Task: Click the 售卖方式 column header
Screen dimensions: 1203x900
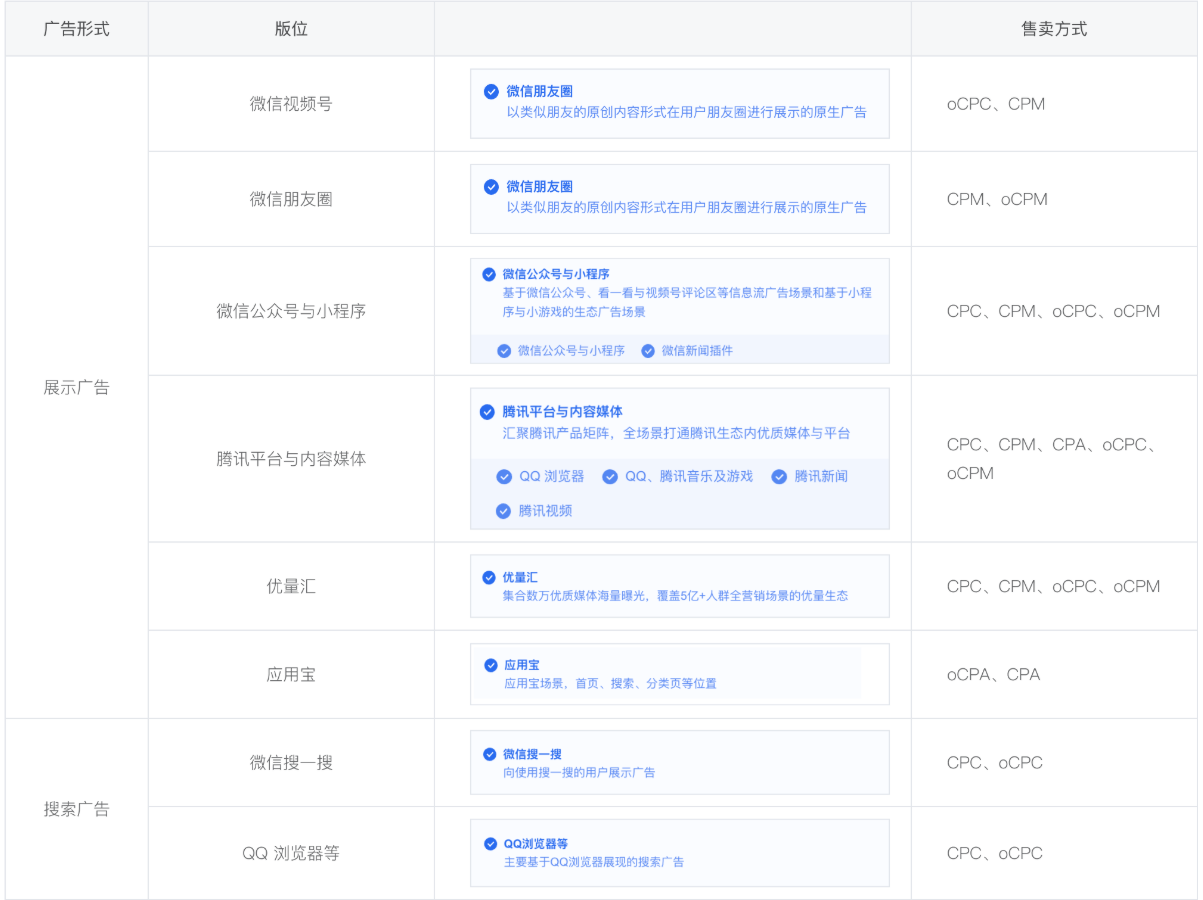Action: point(1053,28)
